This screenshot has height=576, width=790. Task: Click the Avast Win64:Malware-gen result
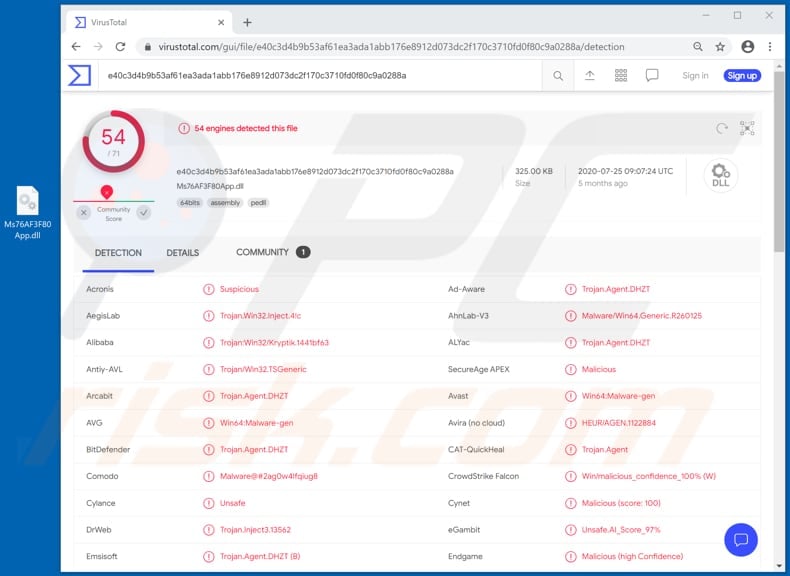pyautogui.click(x=618, y=396)
